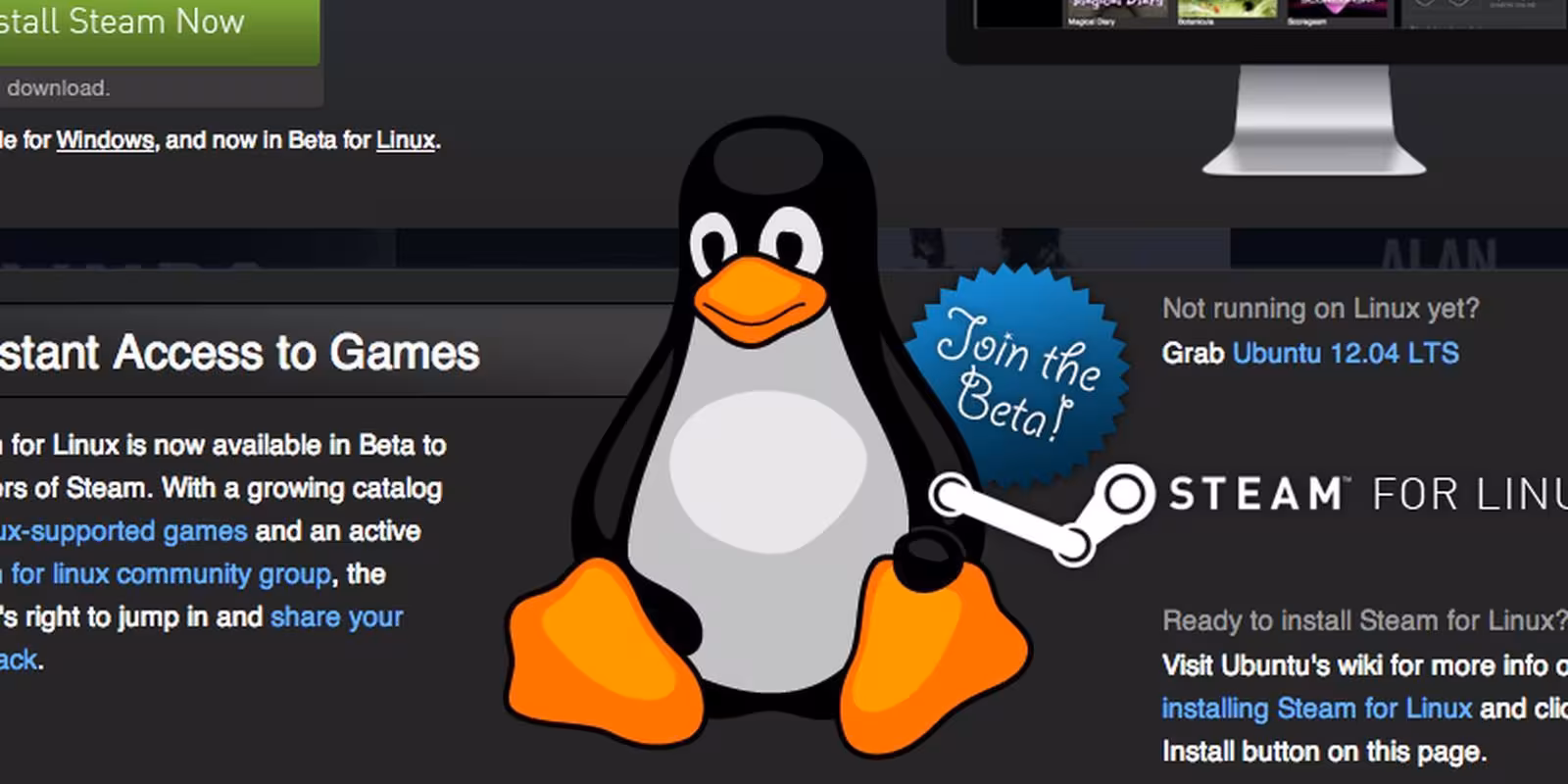Screen dimensions: 1568x784
Task: Open the supported games link
Action: [123, 531]
